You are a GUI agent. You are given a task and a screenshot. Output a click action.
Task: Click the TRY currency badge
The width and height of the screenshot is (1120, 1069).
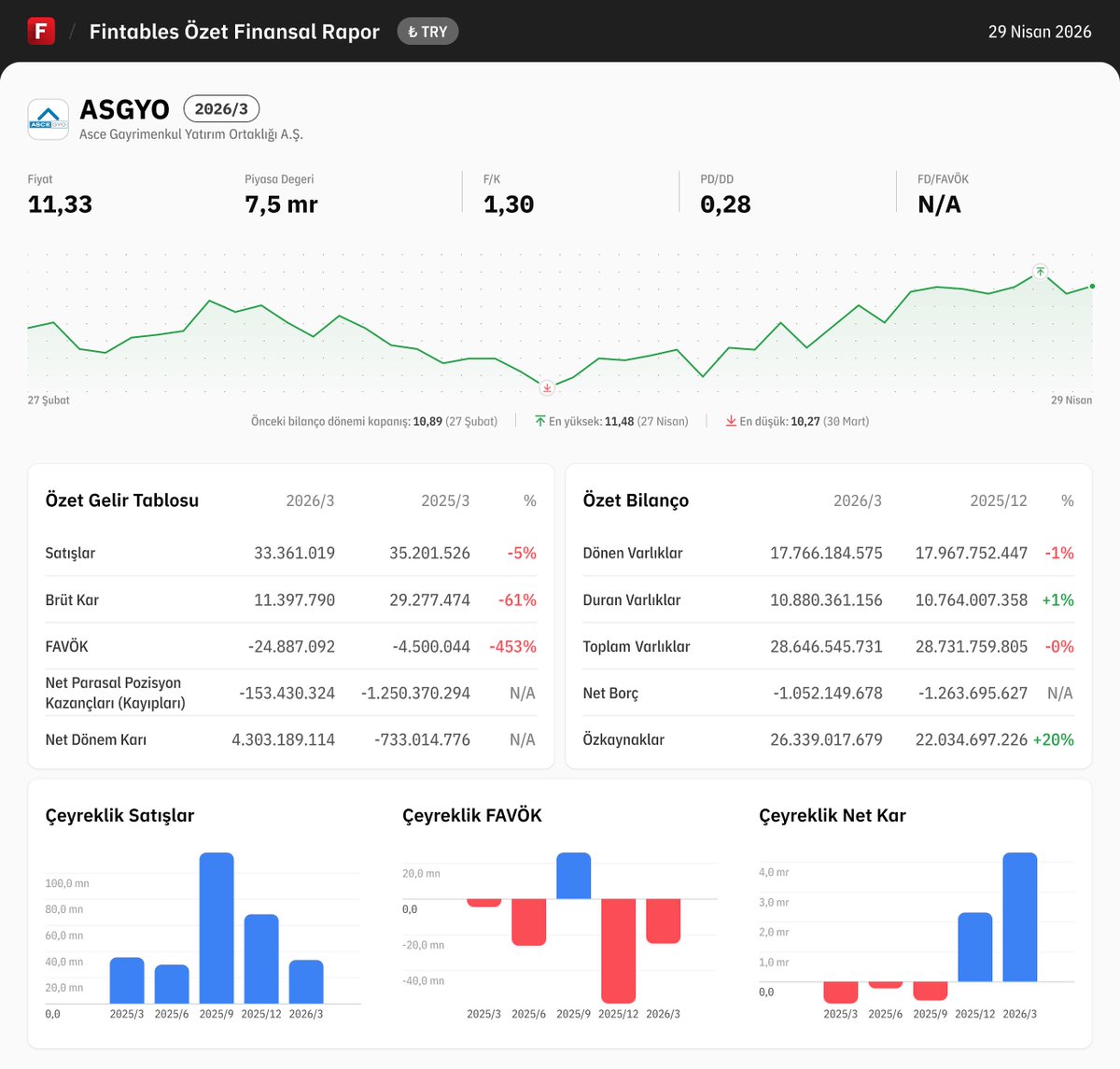(x=427, y=32)
